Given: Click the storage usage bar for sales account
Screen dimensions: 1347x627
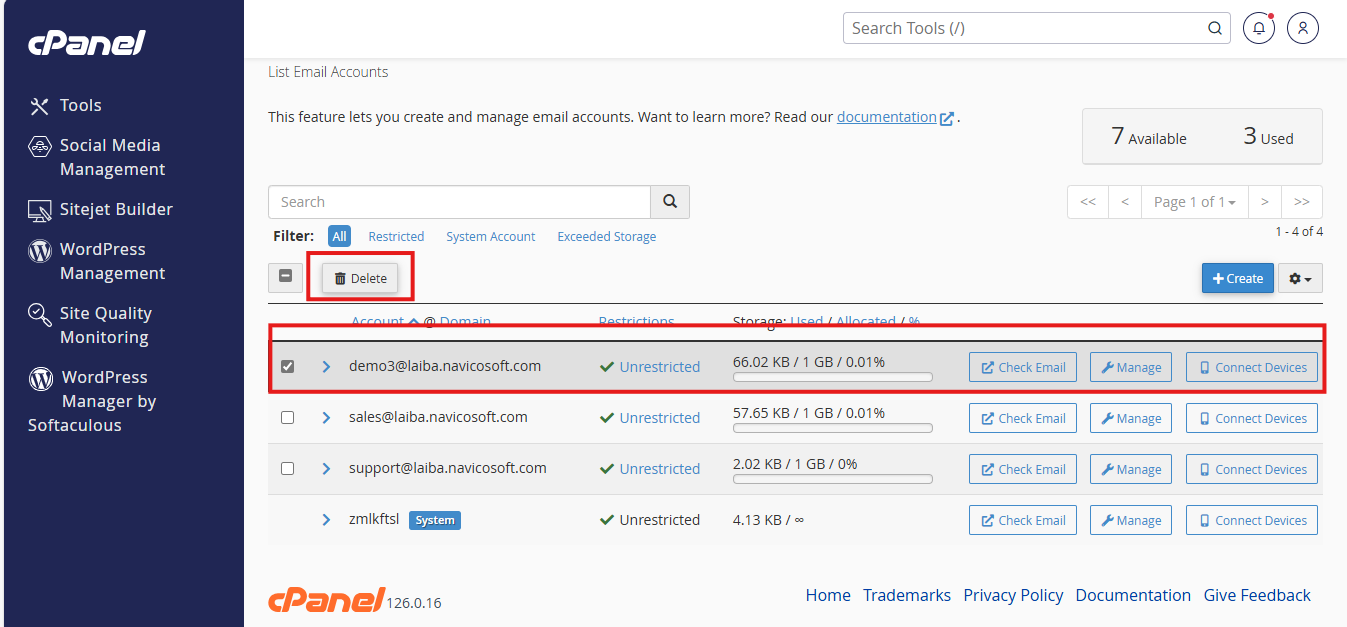Looking at the screenshot, I should (x=832, y=428).
